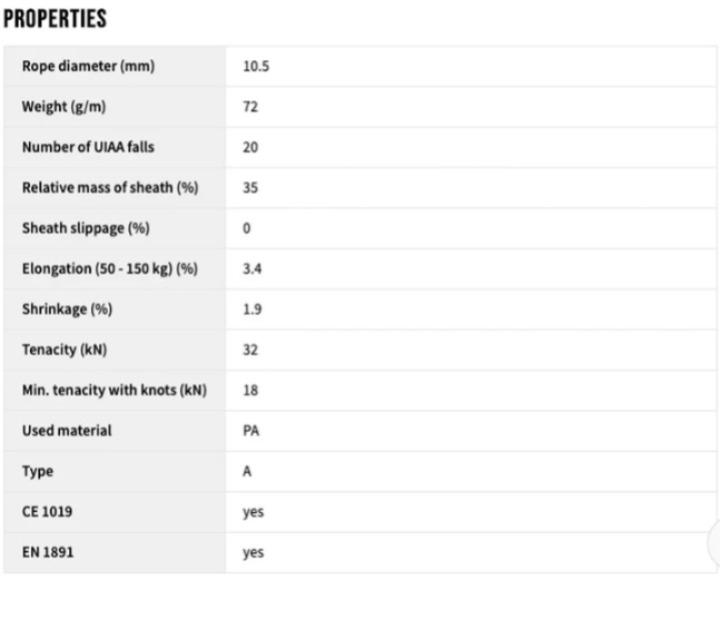Click the Relative mass of sheath label

(110, 188)
